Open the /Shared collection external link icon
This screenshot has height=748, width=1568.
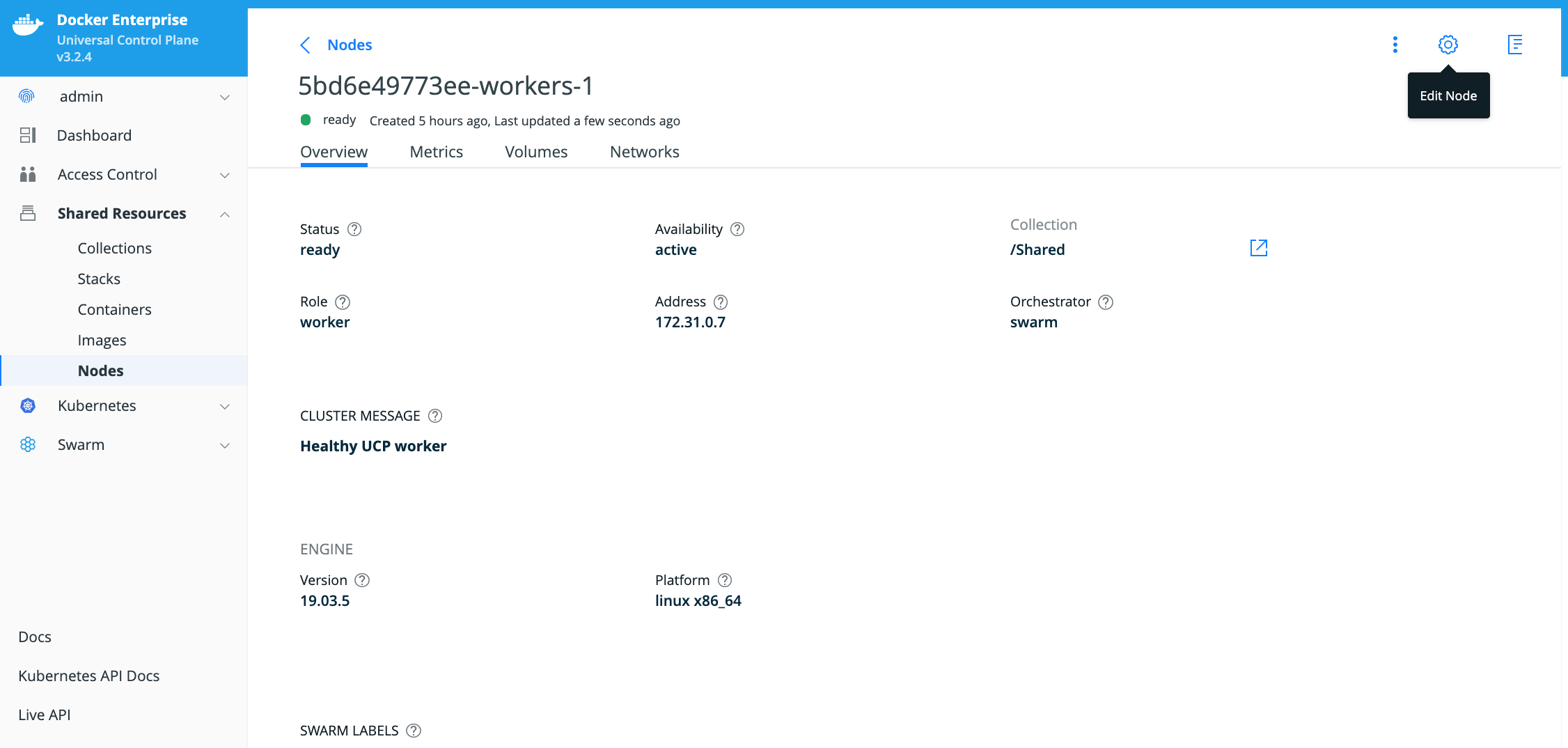pyautogui.click(x=1259, y=248)
